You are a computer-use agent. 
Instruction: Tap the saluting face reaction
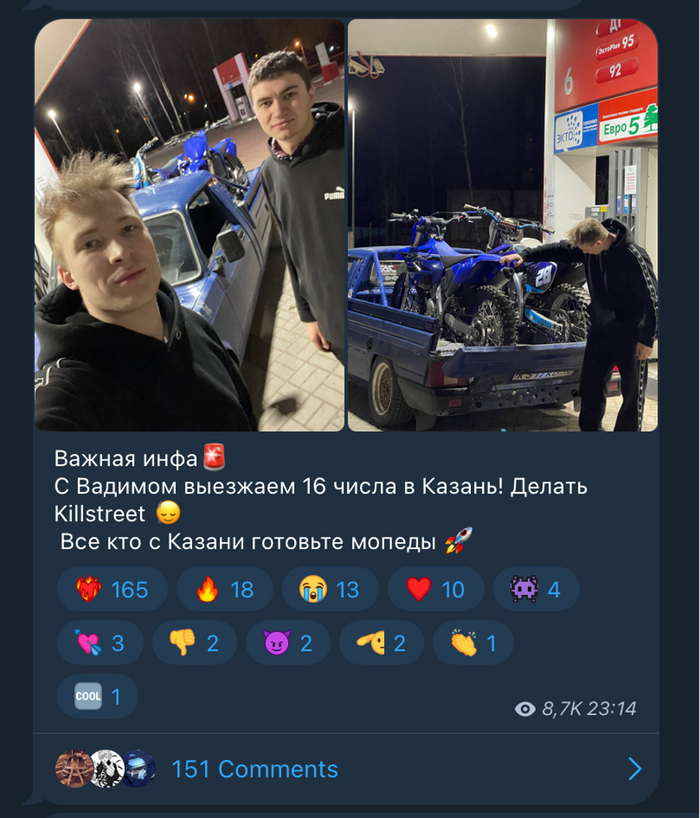tap(381, 643)
